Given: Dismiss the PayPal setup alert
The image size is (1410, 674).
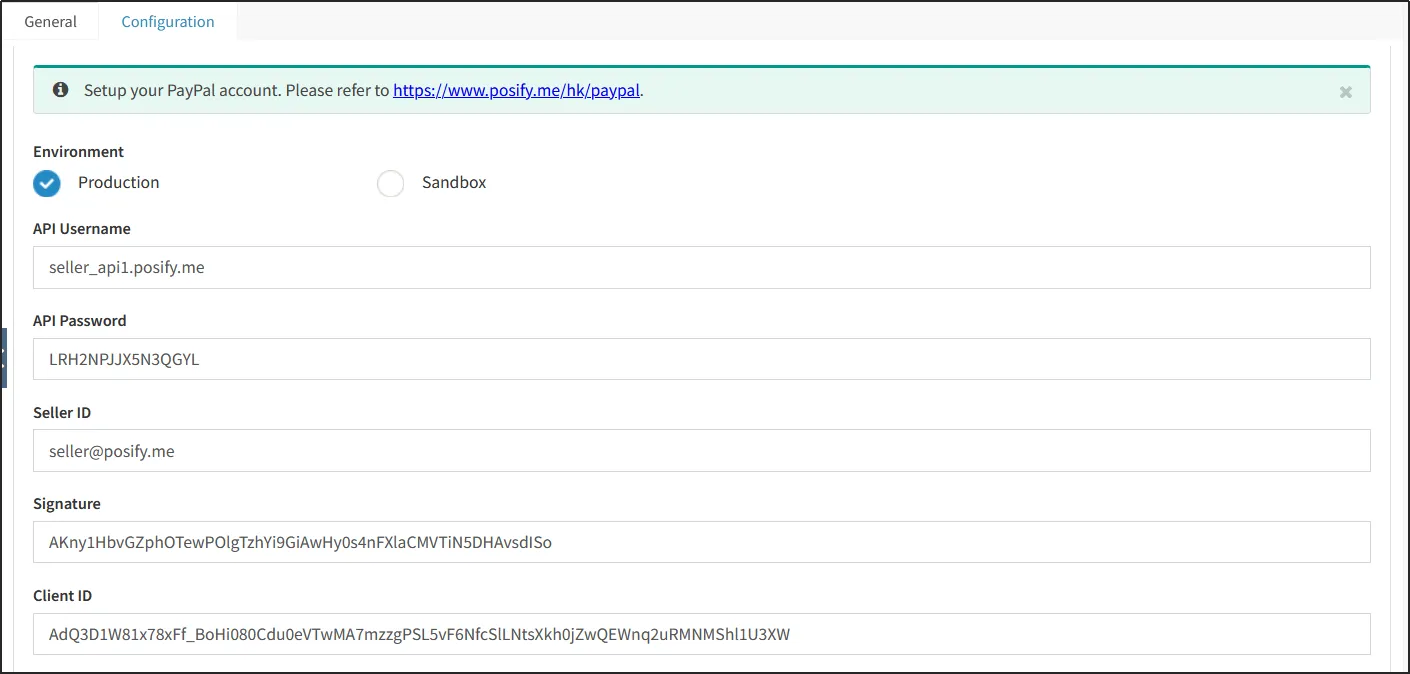Looking at the screenshot, I should click(1345, 92).
